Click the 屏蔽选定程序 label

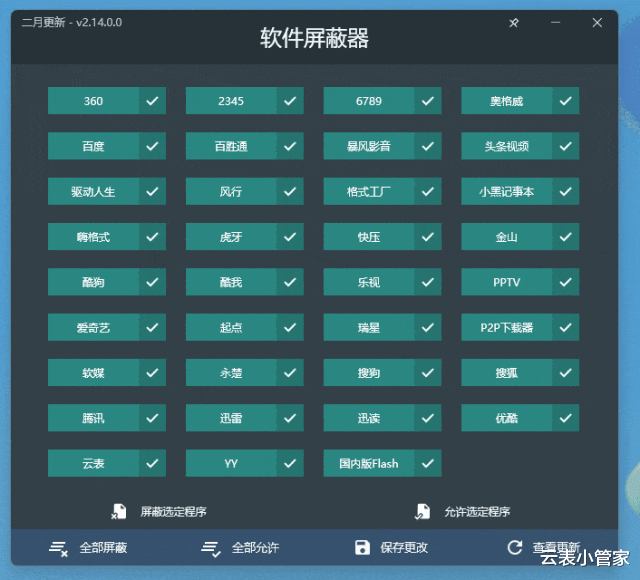[x=173, y=511]
